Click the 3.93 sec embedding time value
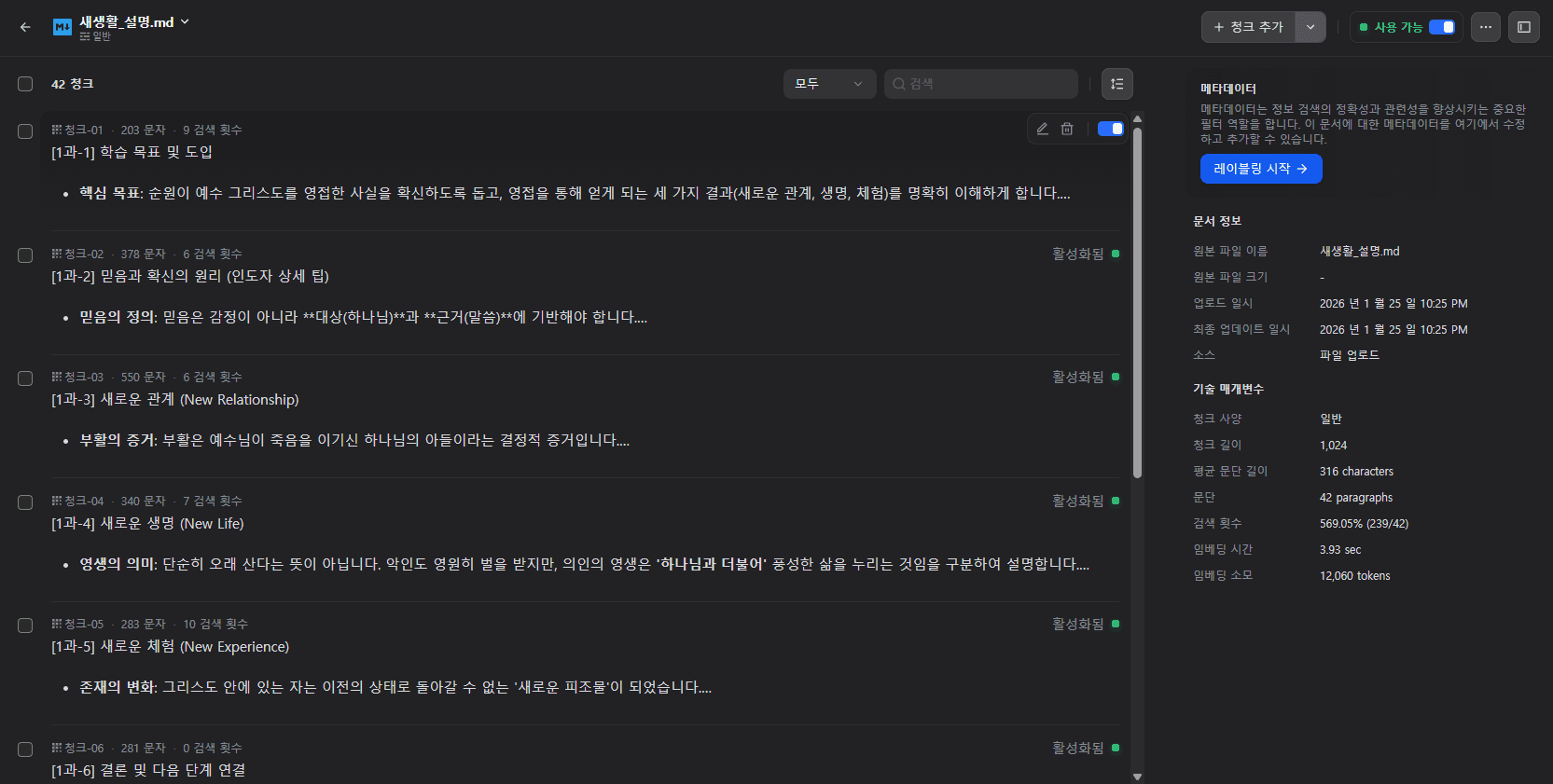 click(x=1340, y=550)
